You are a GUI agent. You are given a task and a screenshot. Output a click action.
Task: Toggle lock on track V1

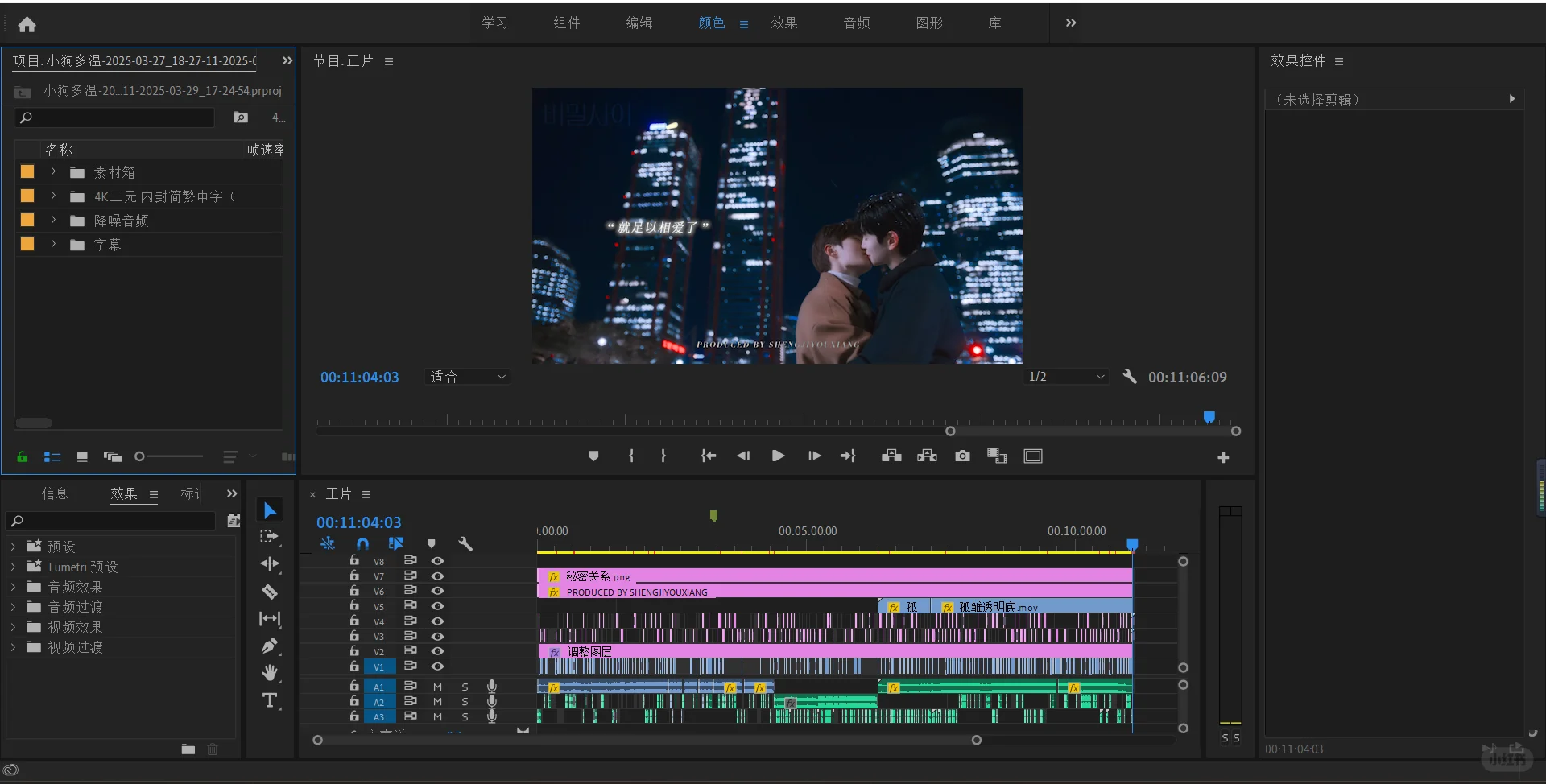[x=354, y=666]
